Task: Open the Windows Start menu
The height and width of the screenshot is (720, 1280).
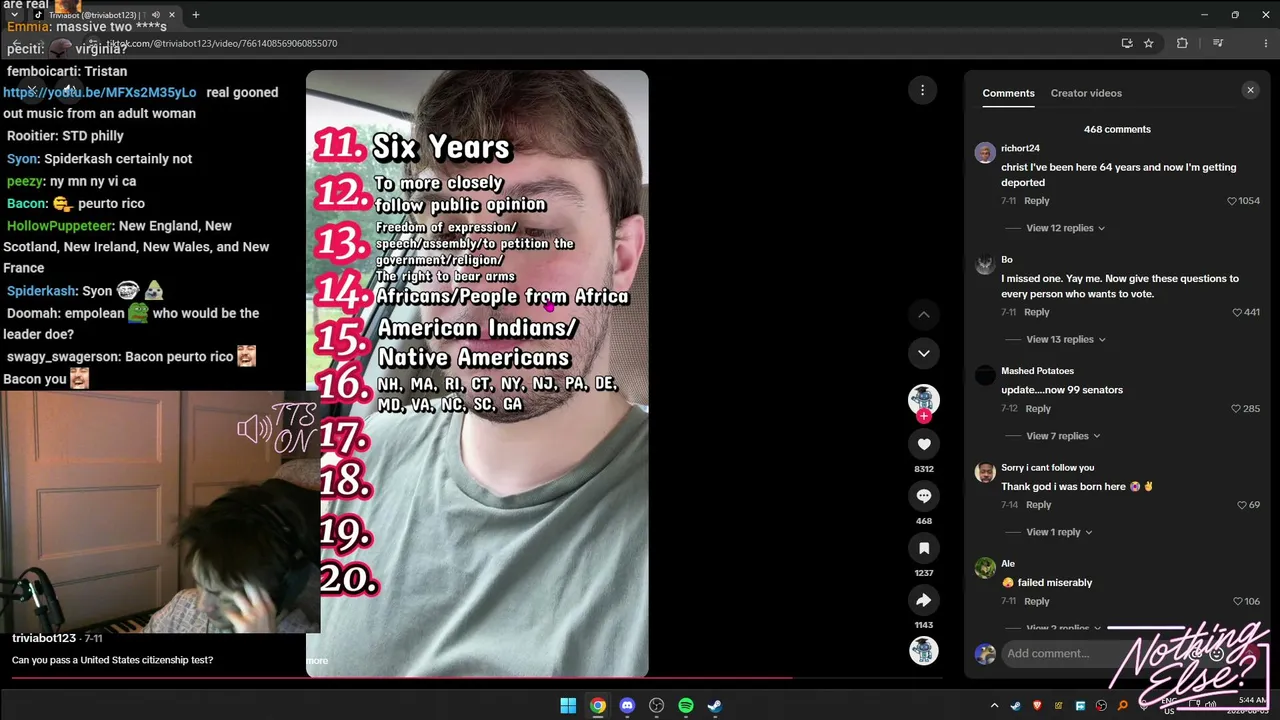Action: tap(568, 706)
